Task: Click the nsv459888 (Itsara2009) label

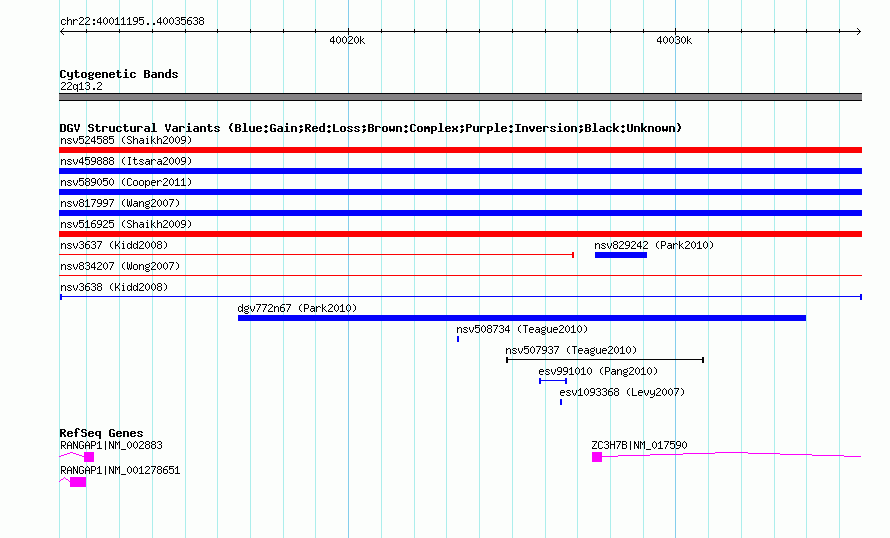Action: tap(126, 161)
